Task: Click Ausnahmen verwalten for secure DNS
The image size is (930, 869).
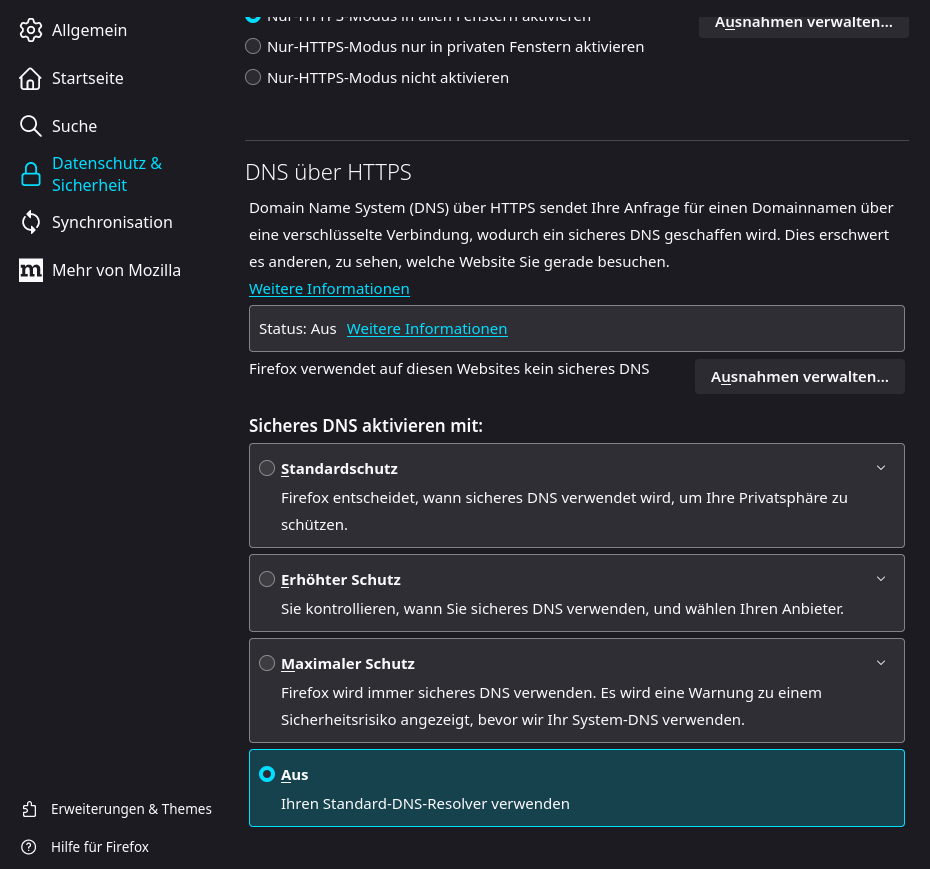Action: [799, 376]
